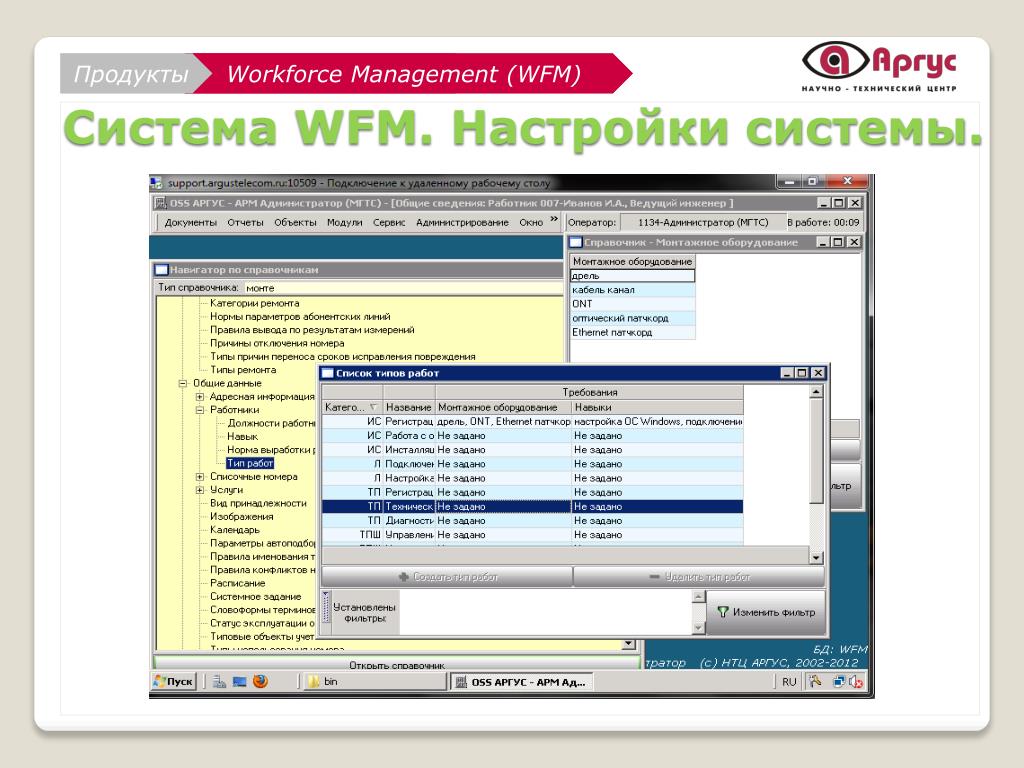Open the Окно menu
This screenshot has height=768, width=1024.
tap(531, 223)
